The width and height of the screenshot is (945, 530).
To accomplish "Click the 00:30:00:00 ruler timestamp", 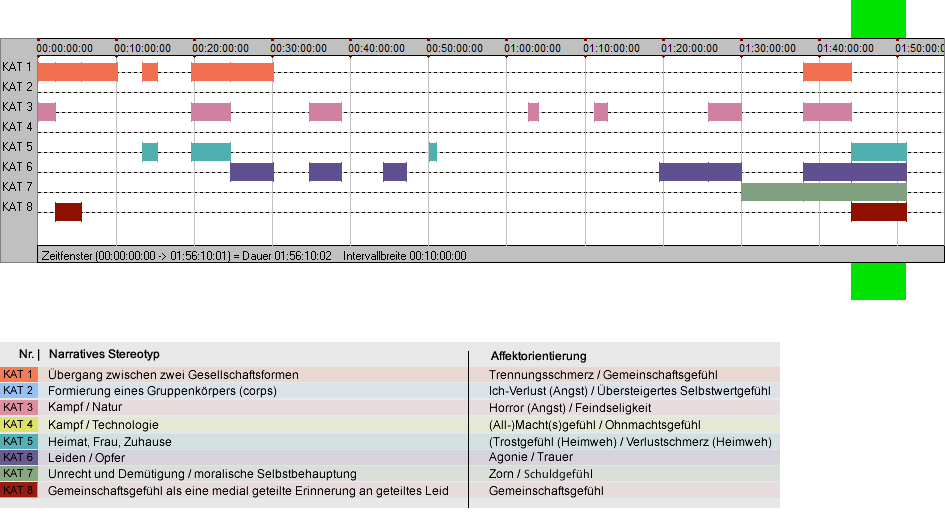I will click(298, 48).
